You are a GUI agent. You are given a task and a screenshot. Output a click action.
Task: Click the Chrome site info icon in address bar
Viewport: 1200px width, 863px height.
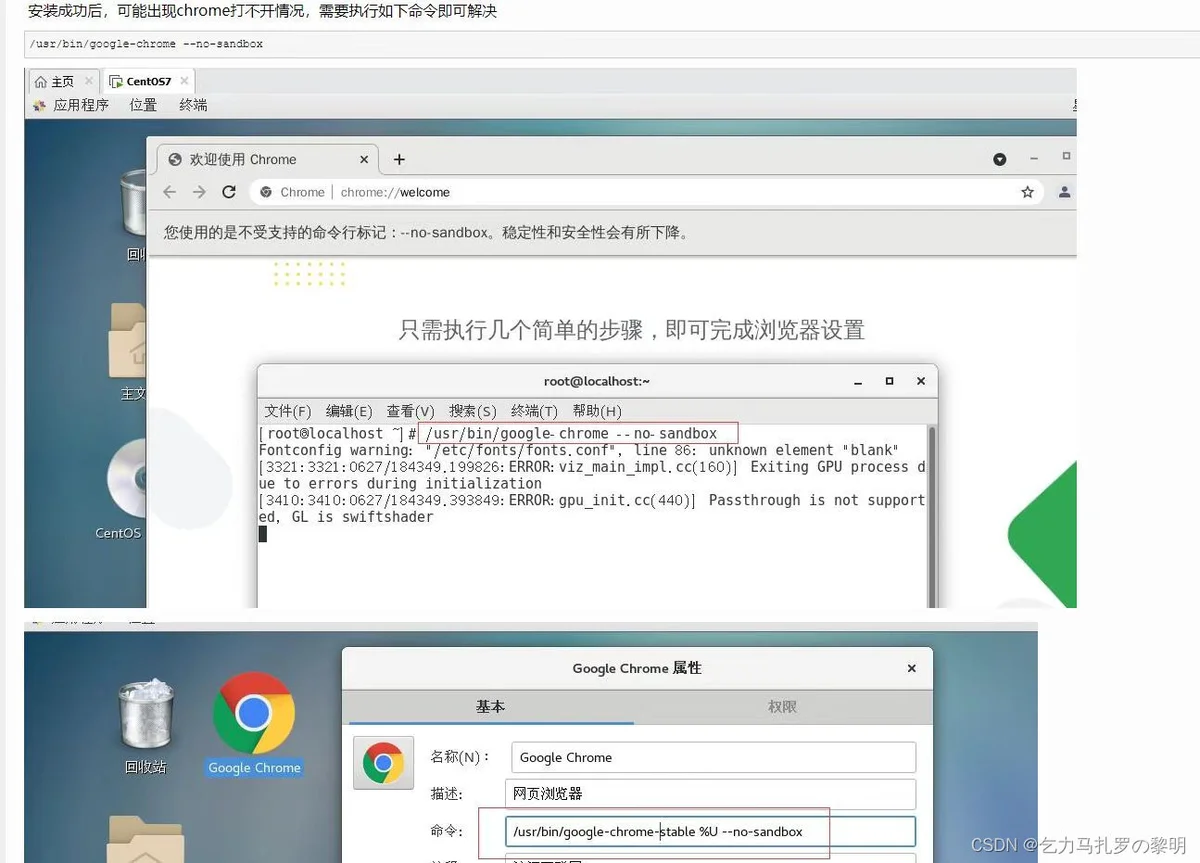click(266, 192)
